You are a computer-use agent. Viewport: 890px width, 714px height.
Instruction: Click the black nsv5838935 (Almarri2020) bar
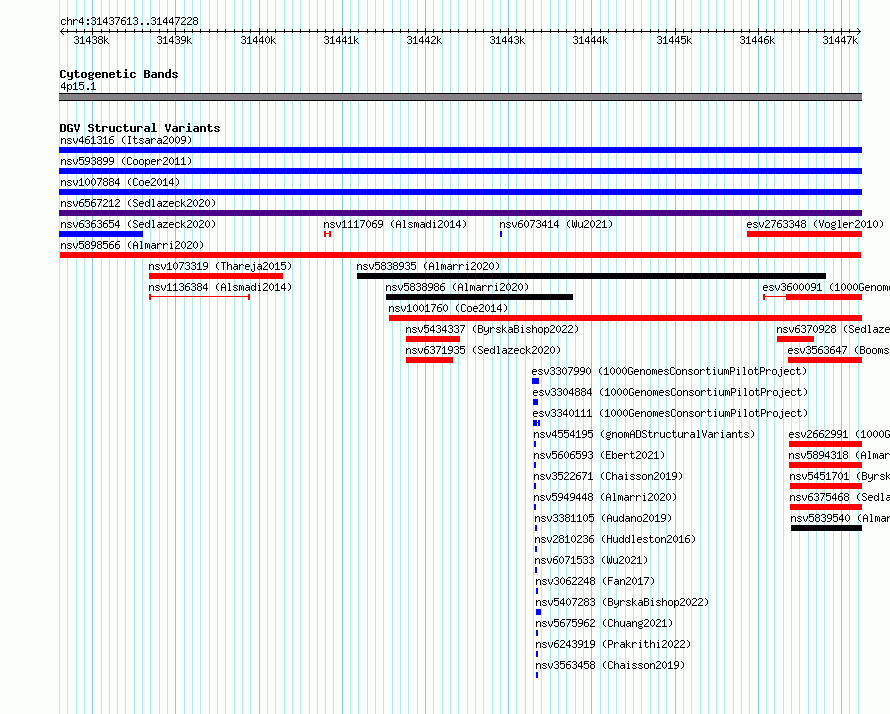click(591, 276)
